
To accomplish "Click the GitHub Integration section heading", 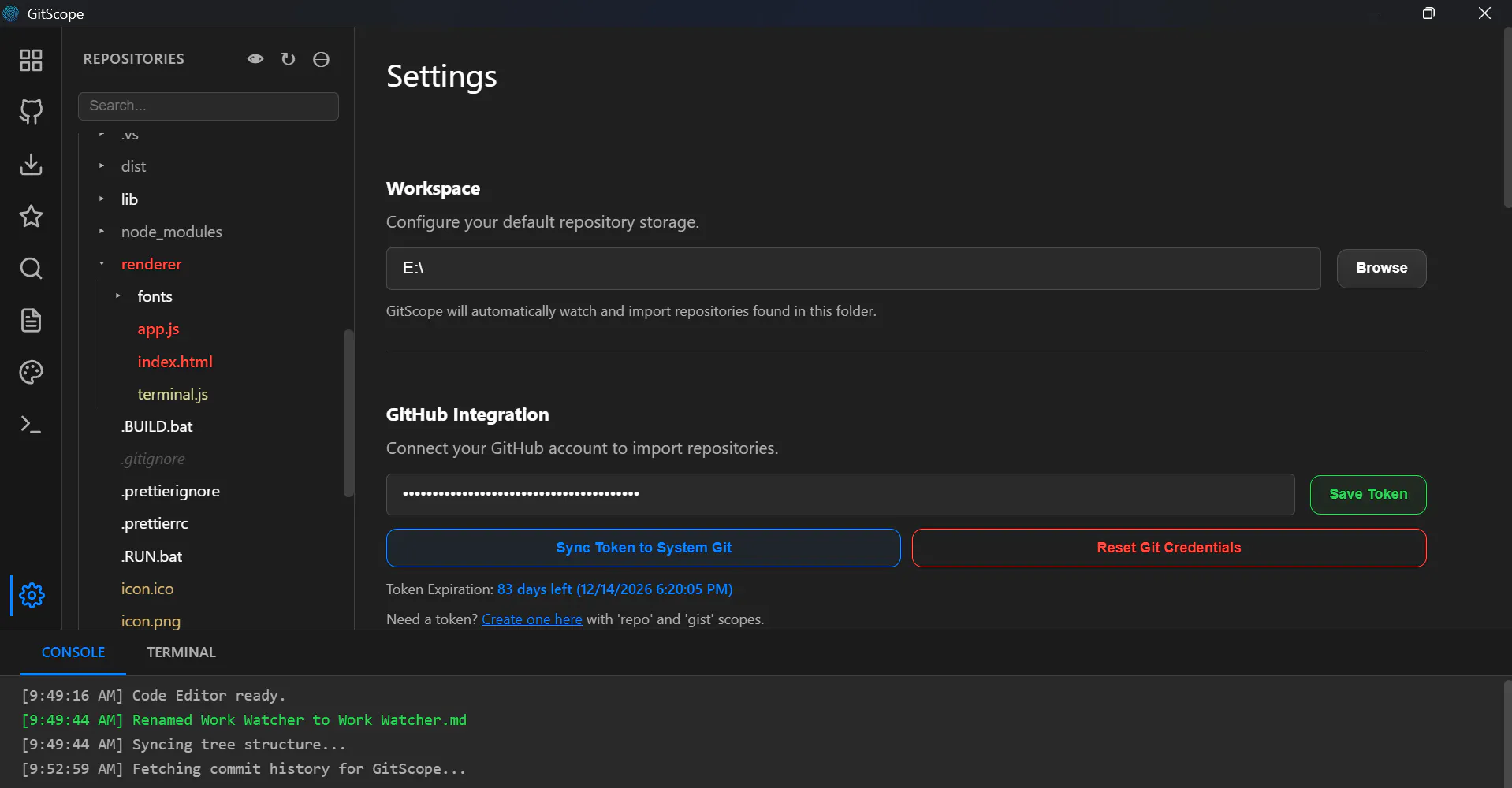I will [x=467, y=414].
